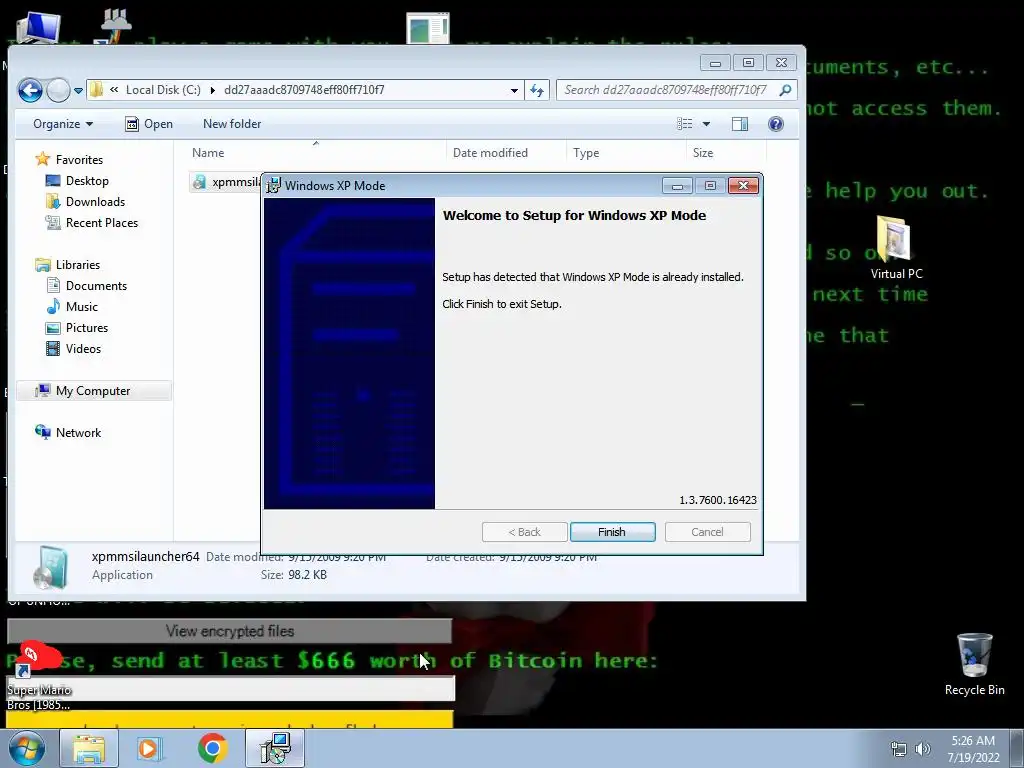Open Google Chrome from the taskbar
The image size is (1024, 768).
(212, 749)
